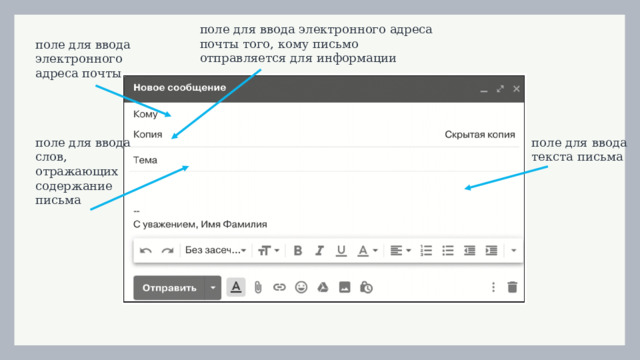Image resolution: width=640 pixels, height=360 pixels.
Task: Click the signature text 'С уважением, Имя Фамилия'
Action: pyautogui.click(x=200, y=224)
